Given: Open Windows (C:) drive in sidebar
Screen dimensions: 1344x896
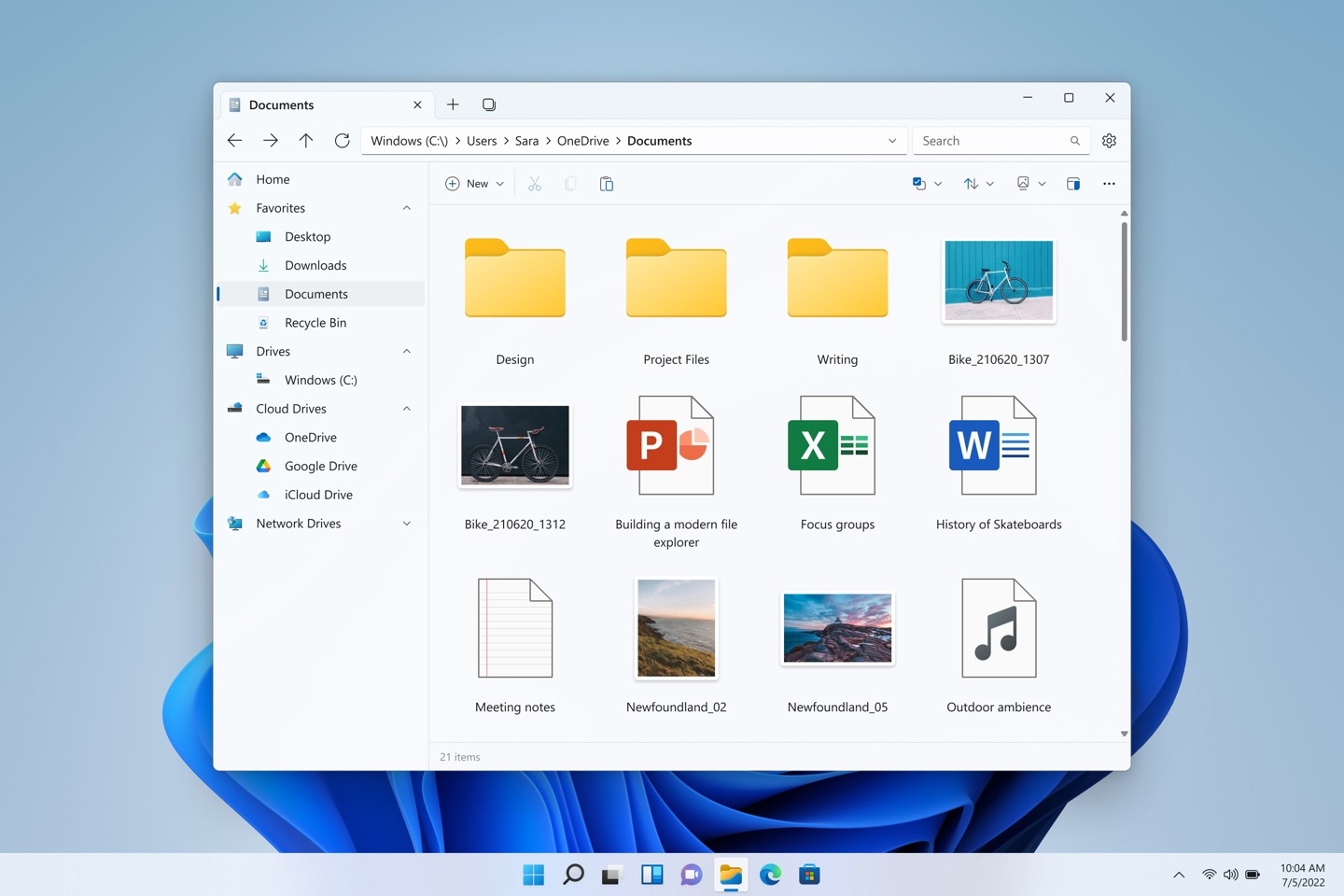Looking at the screenshot, I should (x=321, y=380).
